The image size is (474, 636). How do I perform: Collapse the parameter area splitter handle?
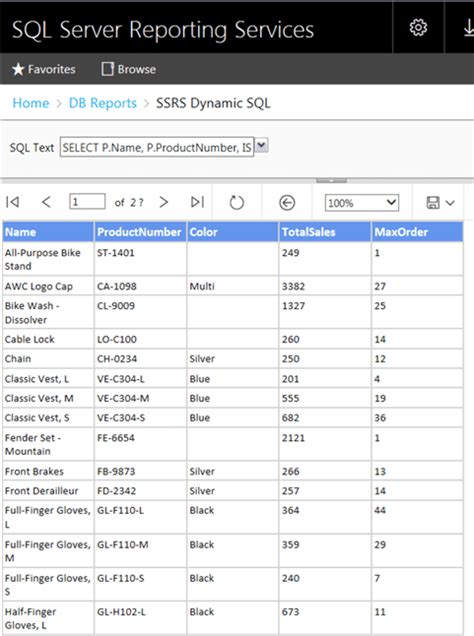point(331,180)
